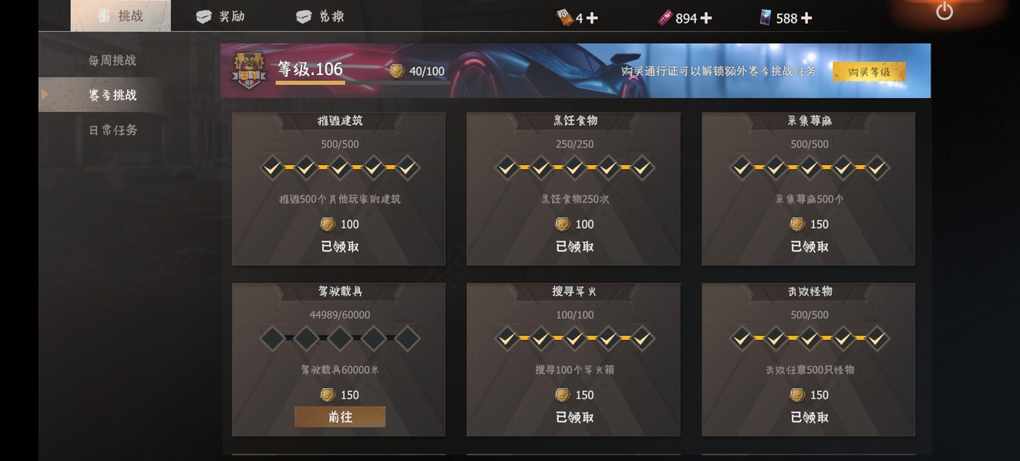Click the 前往 go button
1020x461 pixels.
click(340, 417)
